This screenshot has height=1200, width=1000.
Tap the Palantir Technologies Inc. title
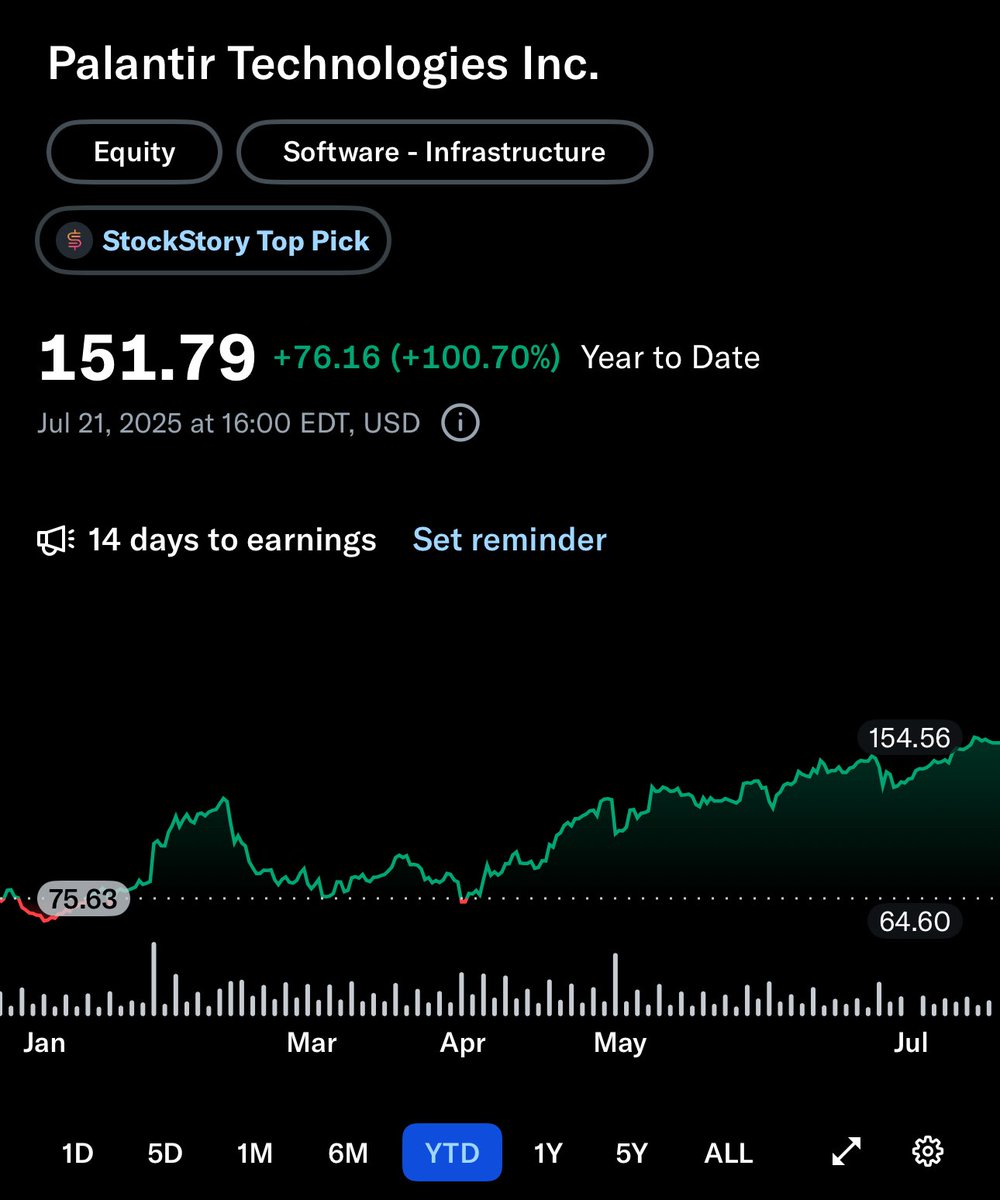[x=323, y=64]
